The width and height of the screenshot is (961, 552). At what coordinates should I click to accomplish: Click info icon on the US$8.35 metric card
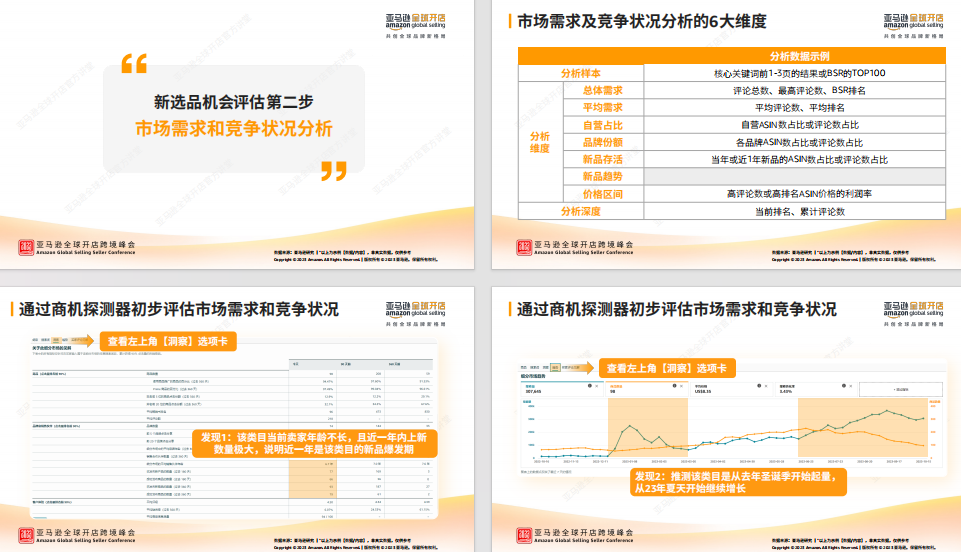[x=759, y=386]
